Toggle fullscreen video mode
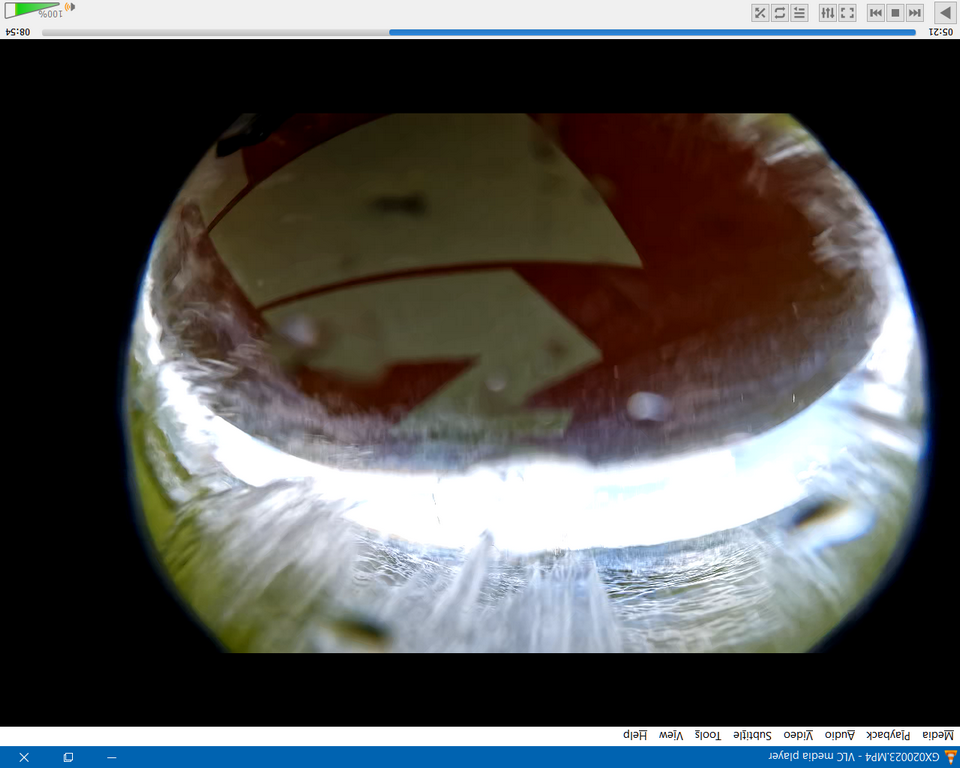The image size is (960, 768). pos(847,12)
